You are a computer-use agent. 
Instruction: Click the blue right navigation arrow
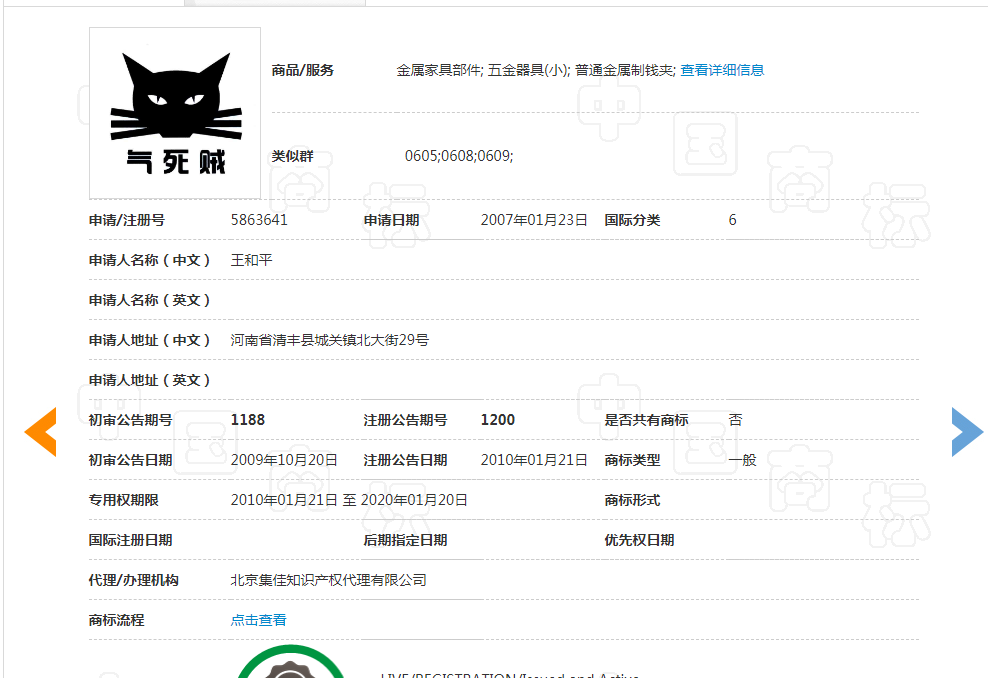click(966, 431)
